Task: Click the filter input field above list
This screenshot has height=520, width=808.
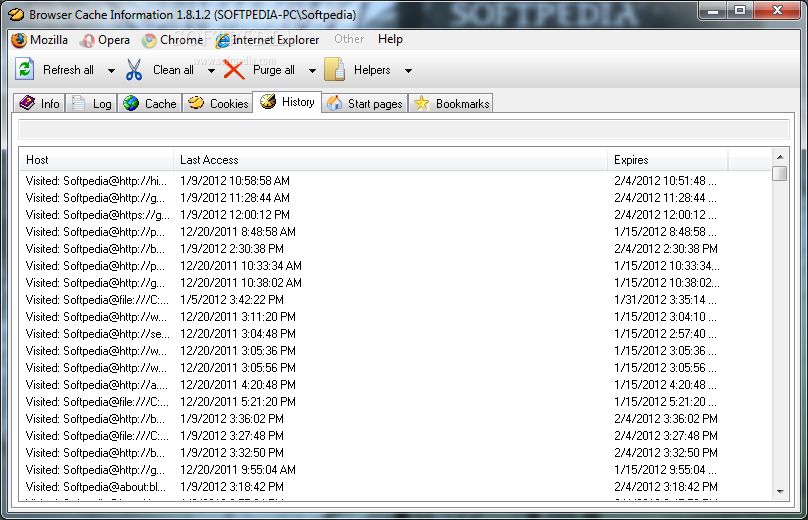Action: (x=404, y=129)
